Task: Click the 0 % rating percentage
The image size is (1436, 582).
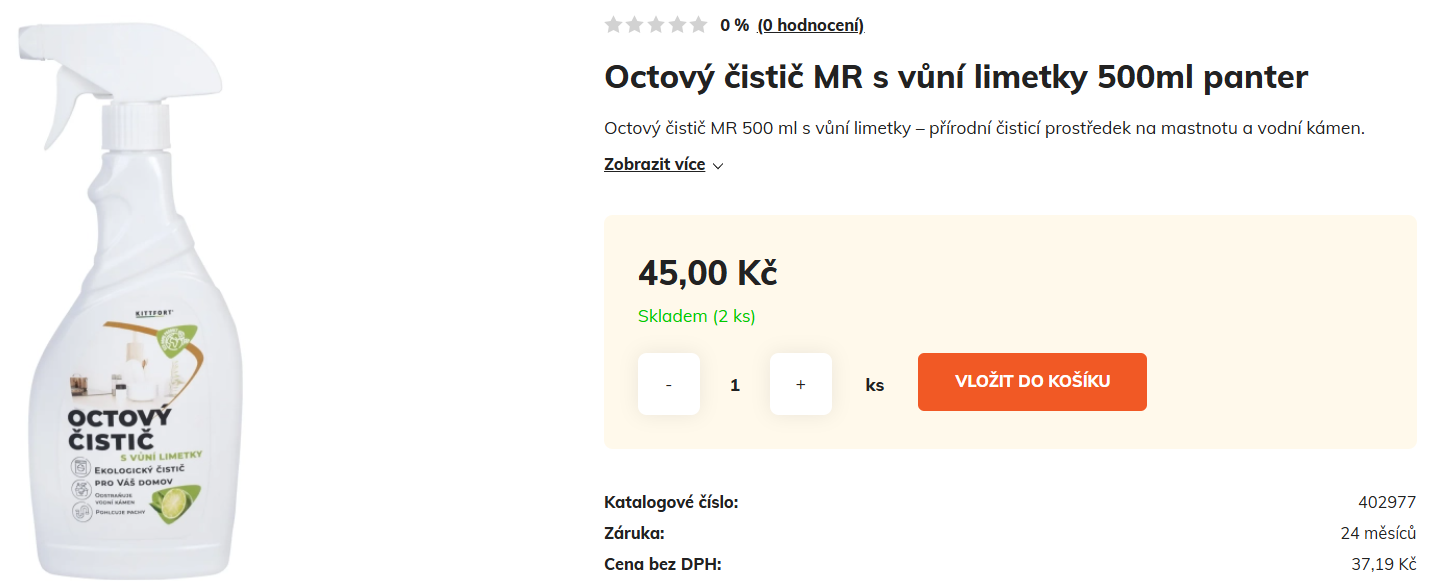Action: click(x=733, y=25)
